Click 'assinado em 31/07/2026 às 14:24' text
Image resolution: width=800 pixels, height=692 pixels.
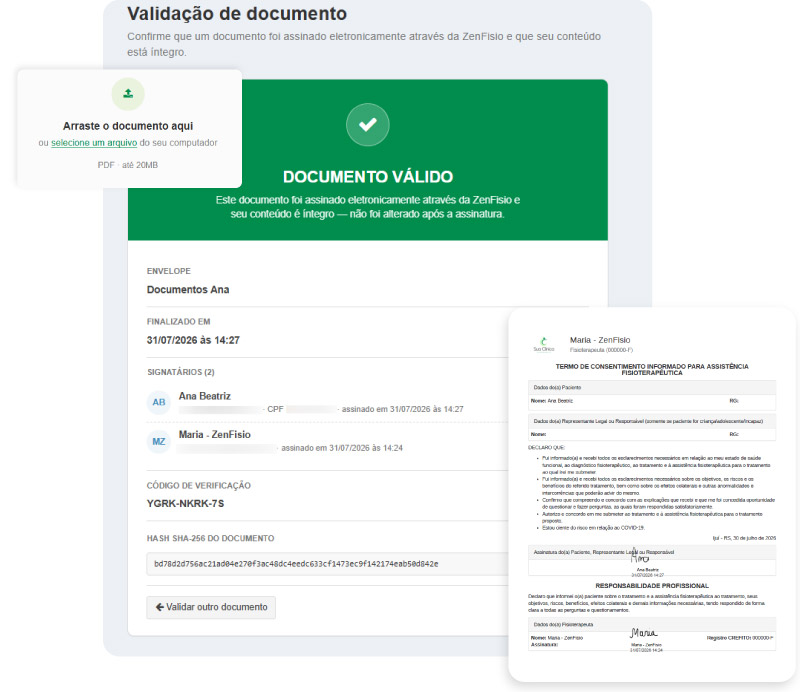point(342,448)
